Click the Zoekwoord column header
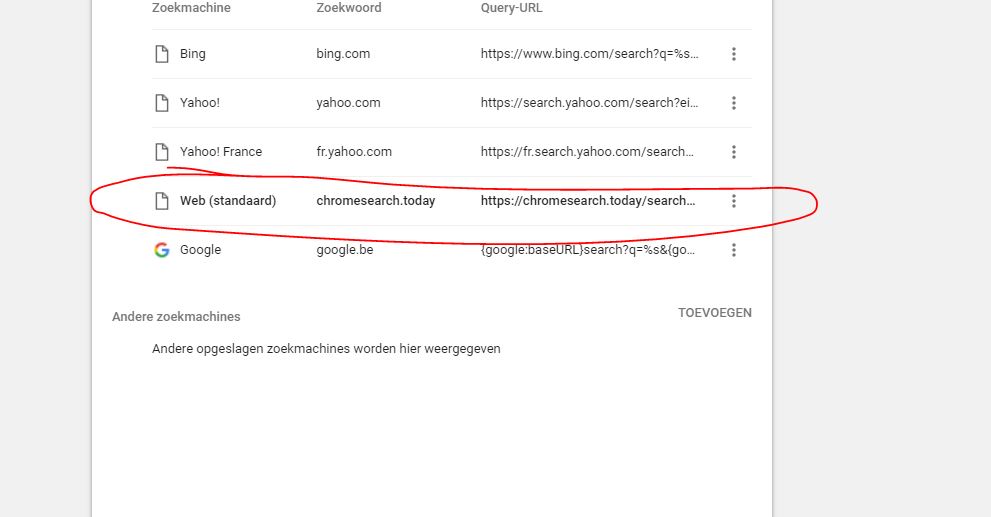This screenshot has height=517, width=991. point(349,8)
